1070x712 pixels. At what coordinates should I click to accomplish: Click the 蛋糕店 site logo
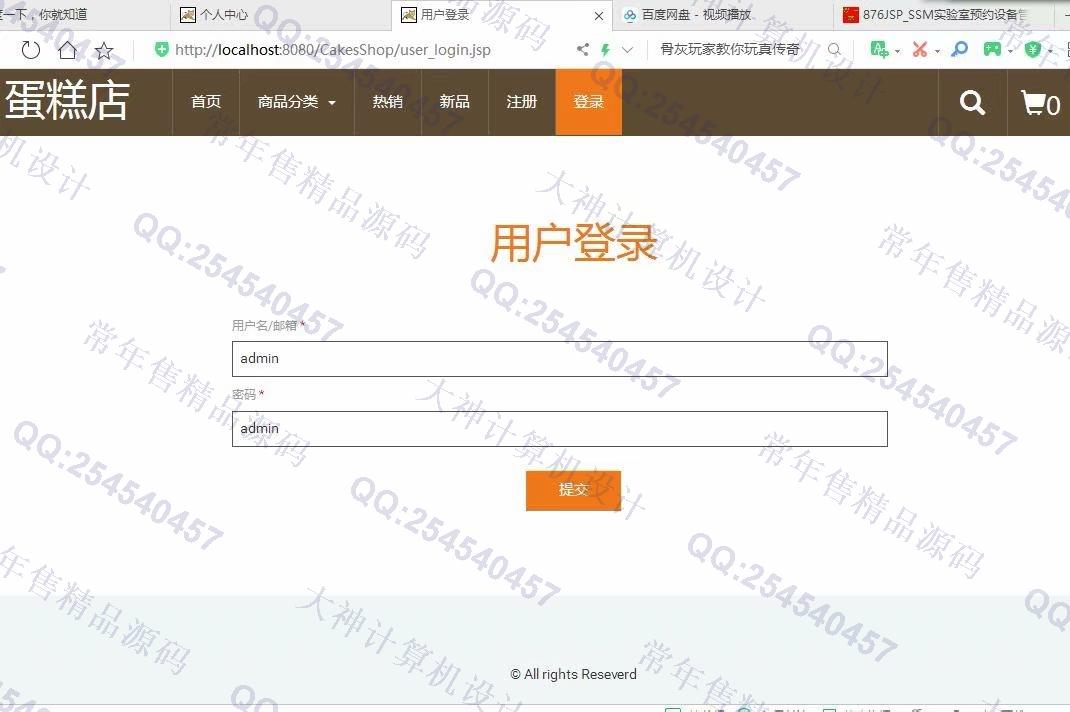pyautogui.click(x=67, y=100)
